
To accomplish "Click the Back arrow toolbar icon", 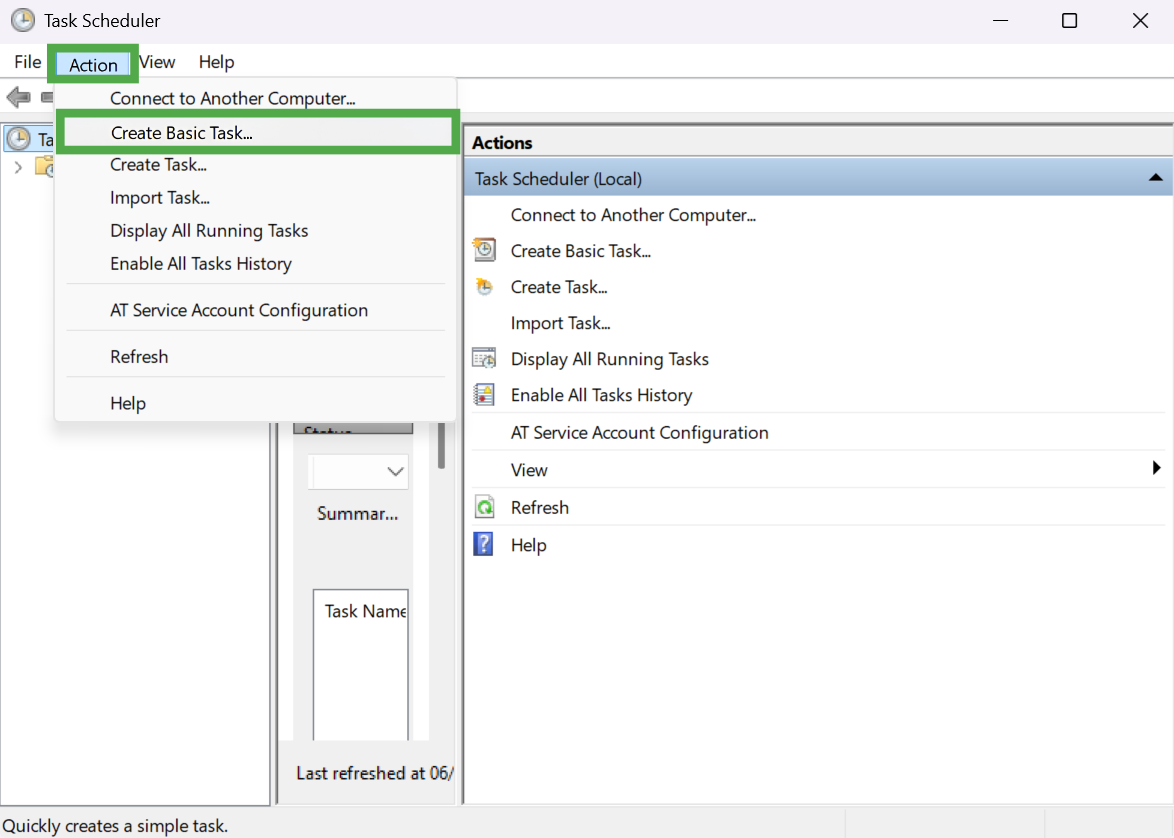I will tap(18, 97).
